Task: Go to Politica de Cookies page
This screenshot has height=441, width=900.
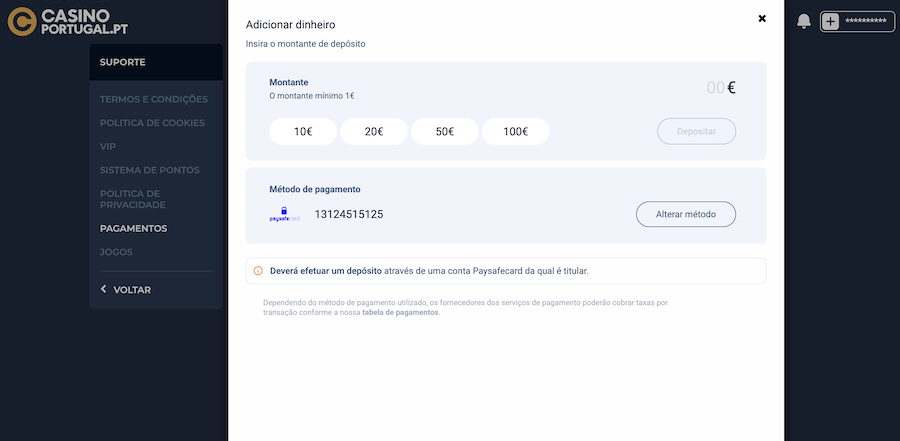Action: [152, 123]
